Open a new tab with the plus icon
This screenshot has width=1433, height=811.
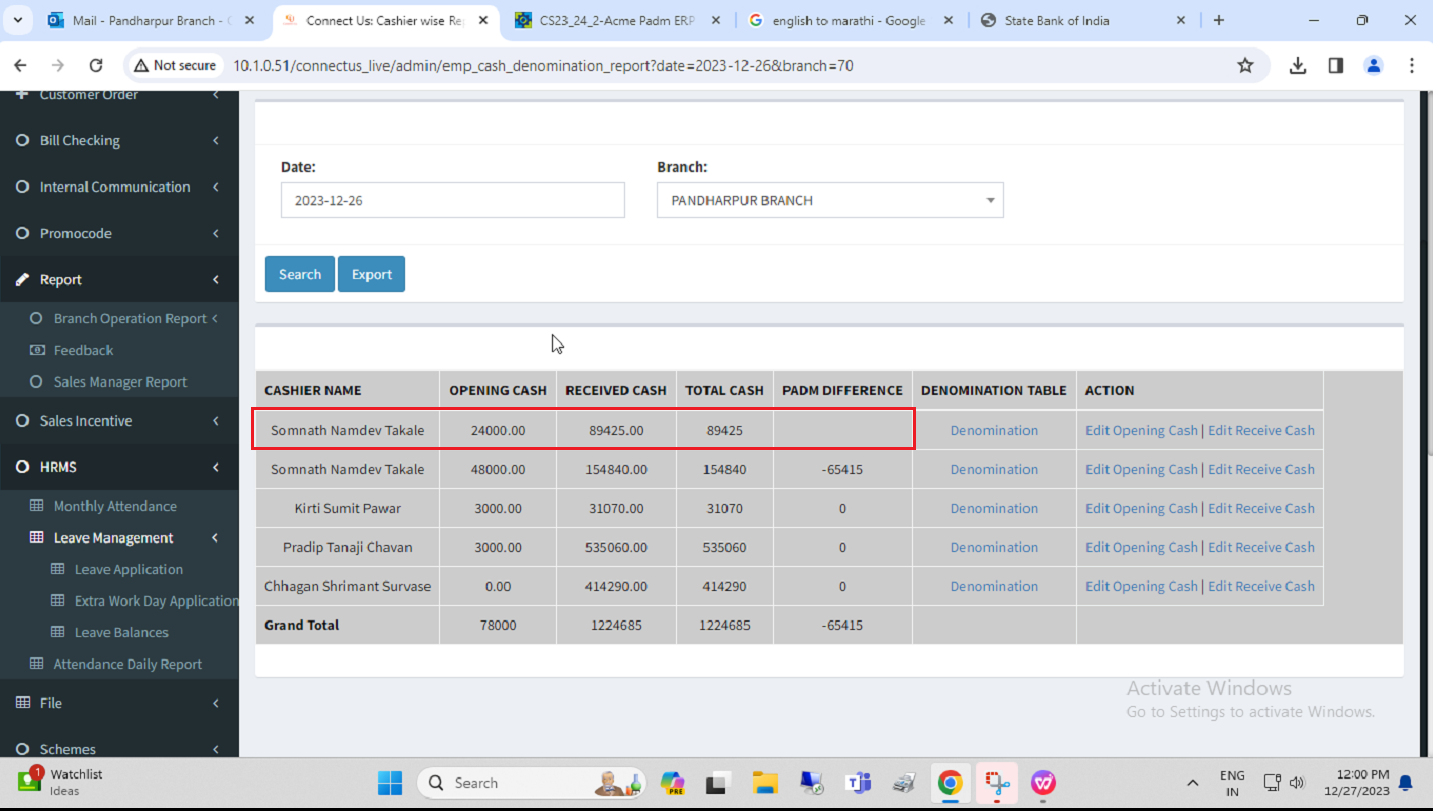1218,20
